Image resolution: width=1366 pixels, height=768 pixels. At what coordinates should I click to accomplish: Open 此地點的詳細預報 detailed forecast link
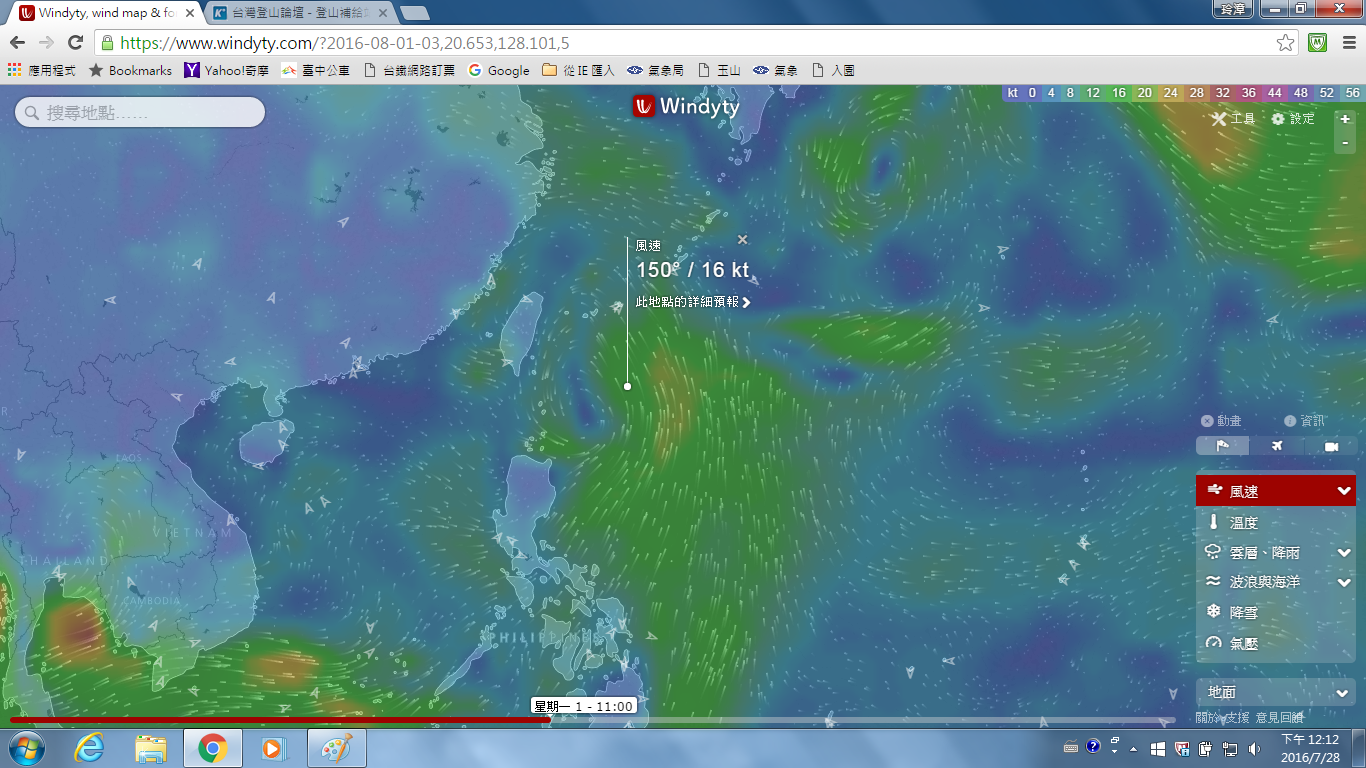(x=692, y=302)
